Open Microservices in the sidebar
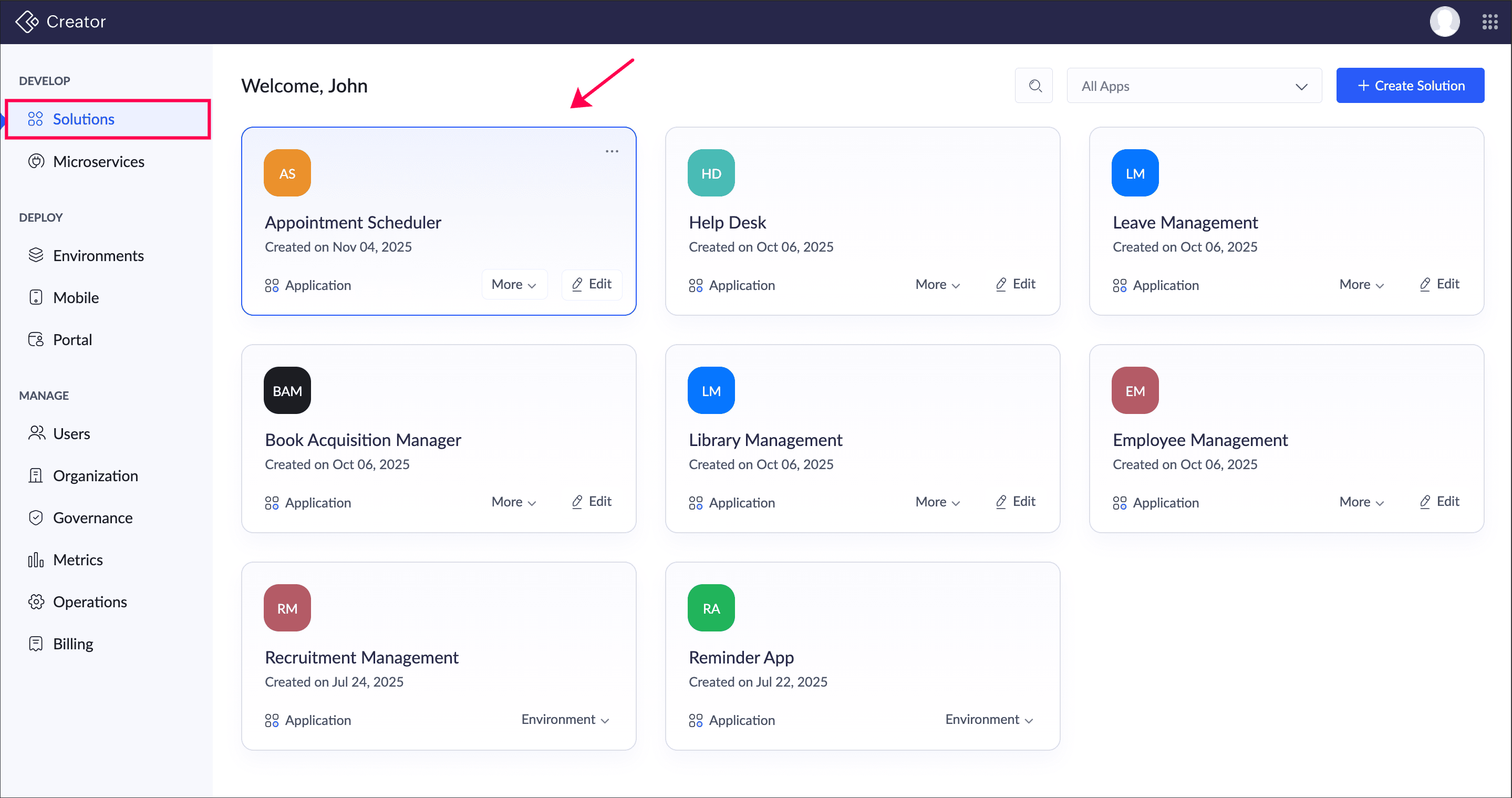Screen dimensions: 1512x798 [98, 161]
